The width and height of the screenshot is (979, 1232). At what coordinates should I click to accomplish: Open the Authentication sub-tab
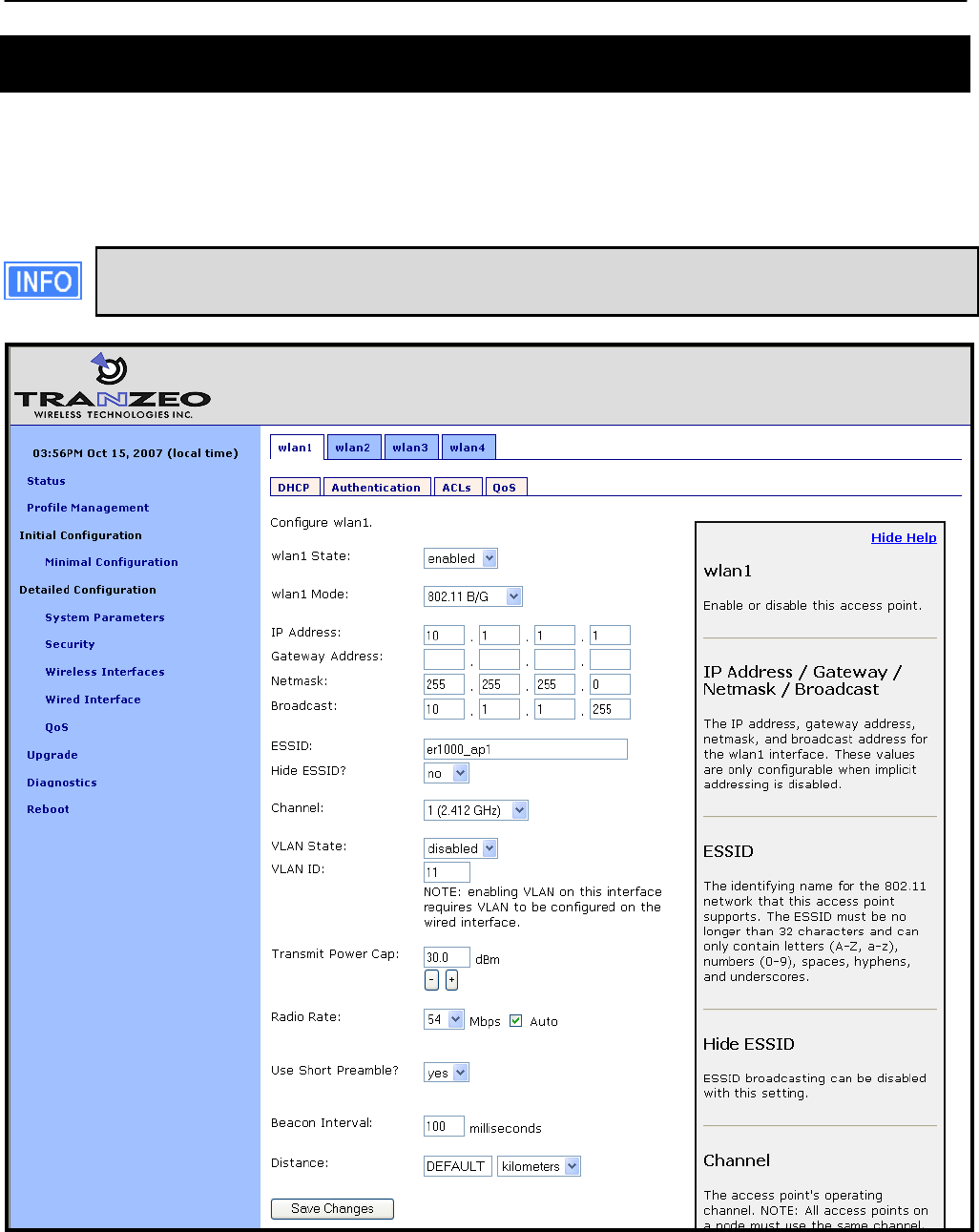[377, 487]
